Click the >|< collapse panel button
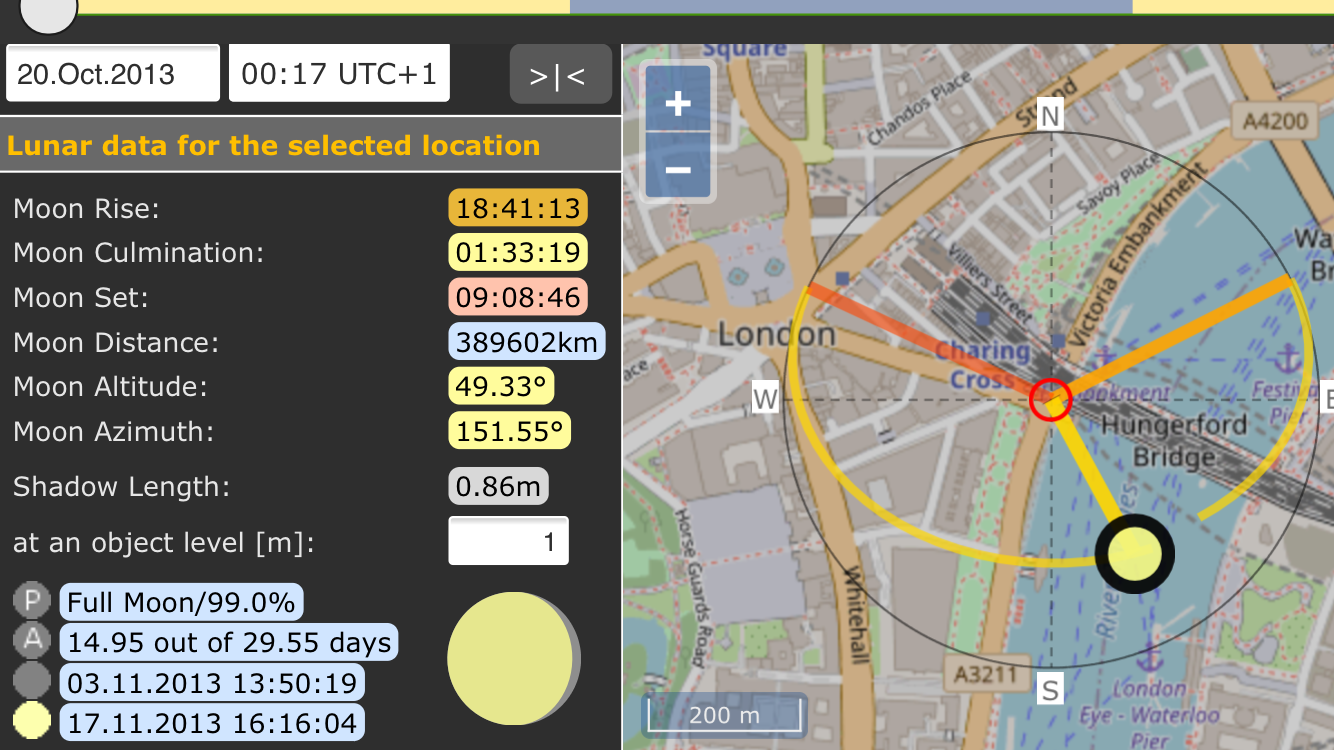Image resolution: width=1334 pixels, height=750 pixels. [560, 74]
